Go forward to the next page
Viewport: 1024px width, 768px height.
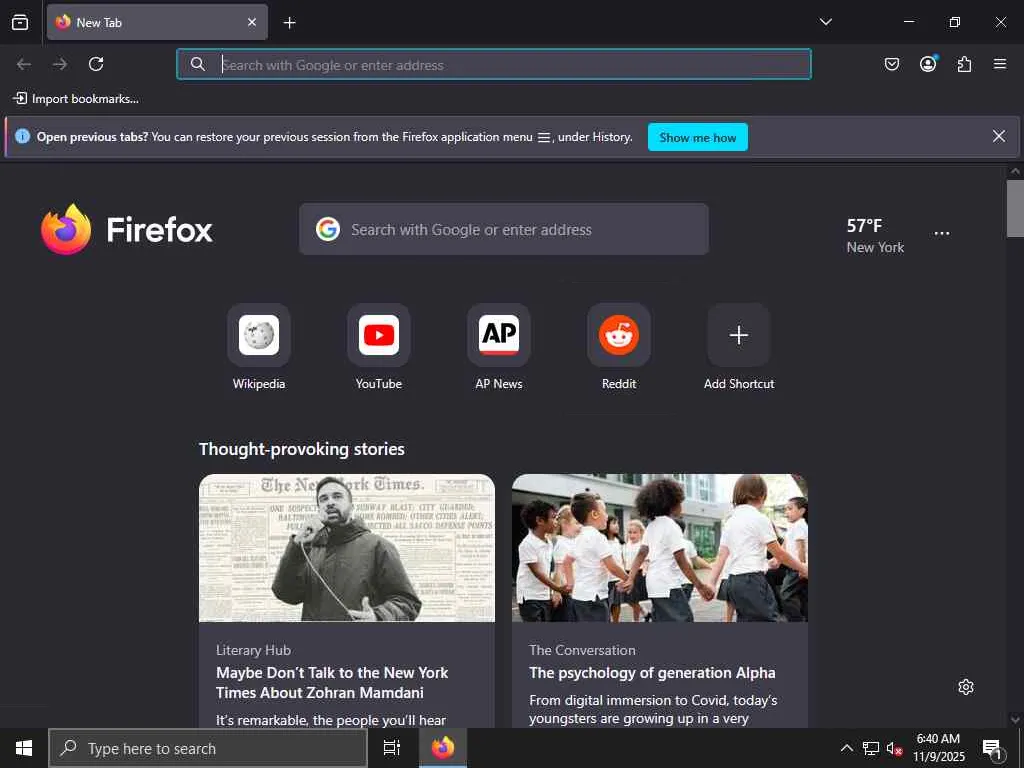pyautogui.click(x=59, y=64)
